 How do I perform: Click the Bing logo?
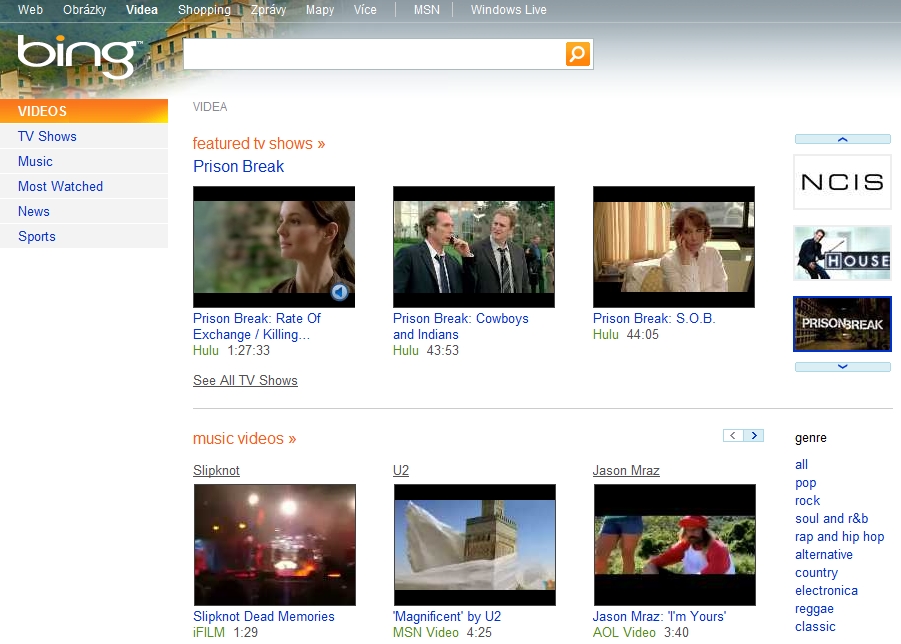[x=78, y=56]
